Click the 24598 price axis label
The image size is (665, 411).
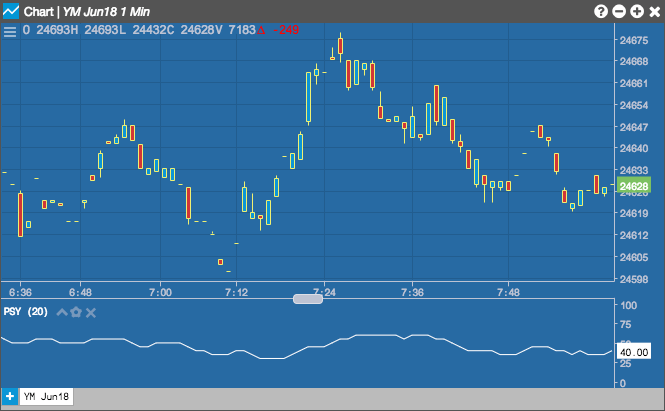coord(634,280)
